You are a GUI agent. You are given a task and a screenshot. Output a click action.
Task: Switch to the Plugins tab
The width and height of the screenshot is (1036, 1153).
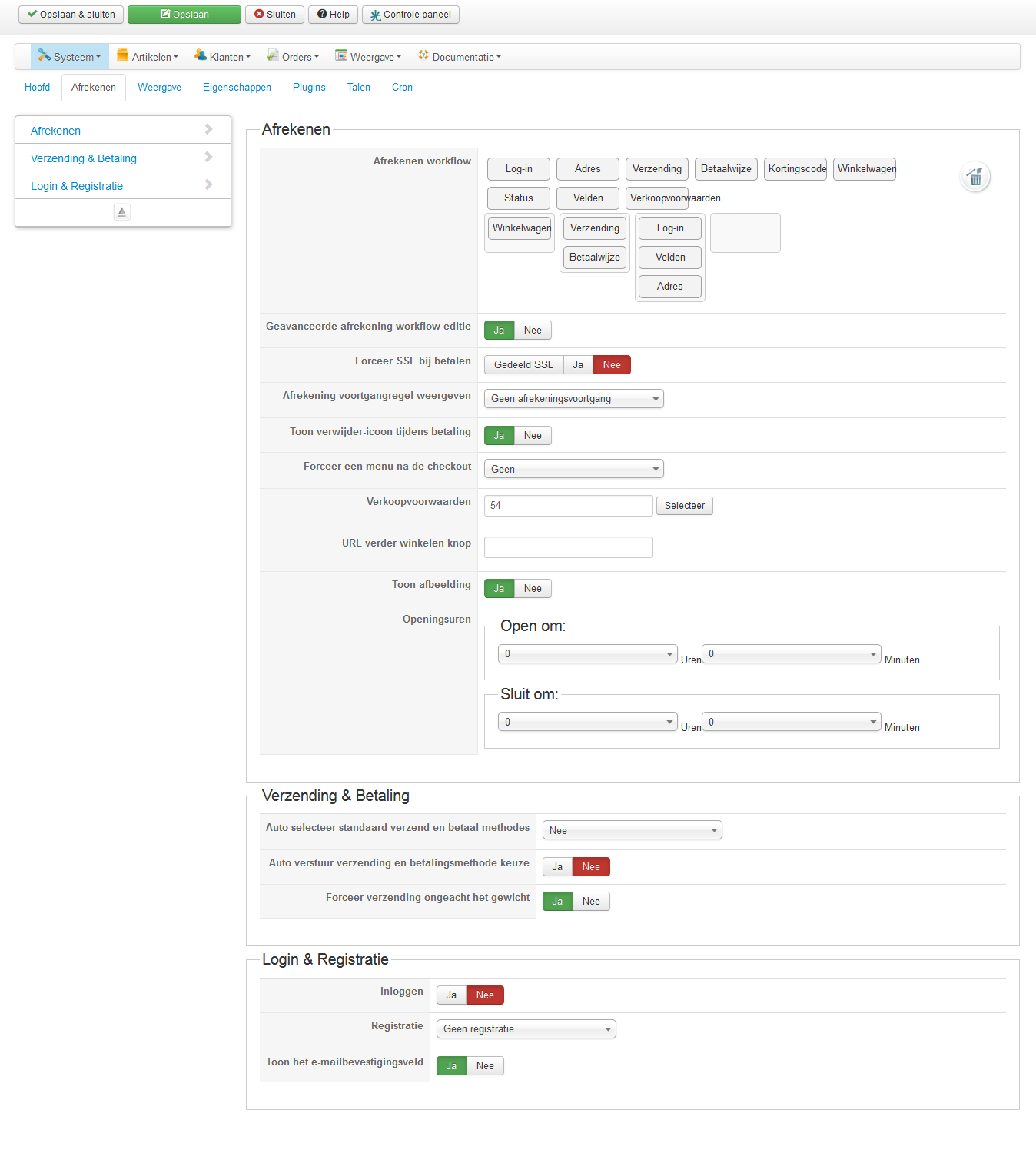pos(309,88)
